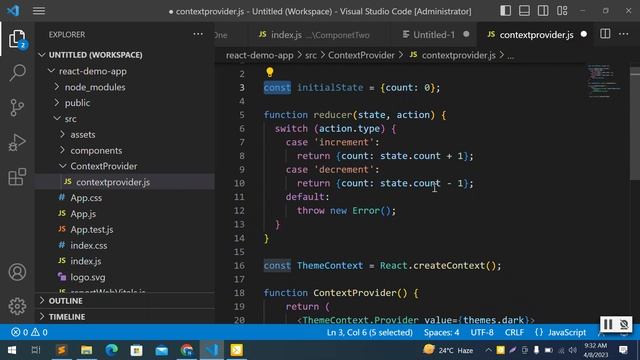Split the editor to the right
Viewport: 640px width, 360px height.
point(605,34)
